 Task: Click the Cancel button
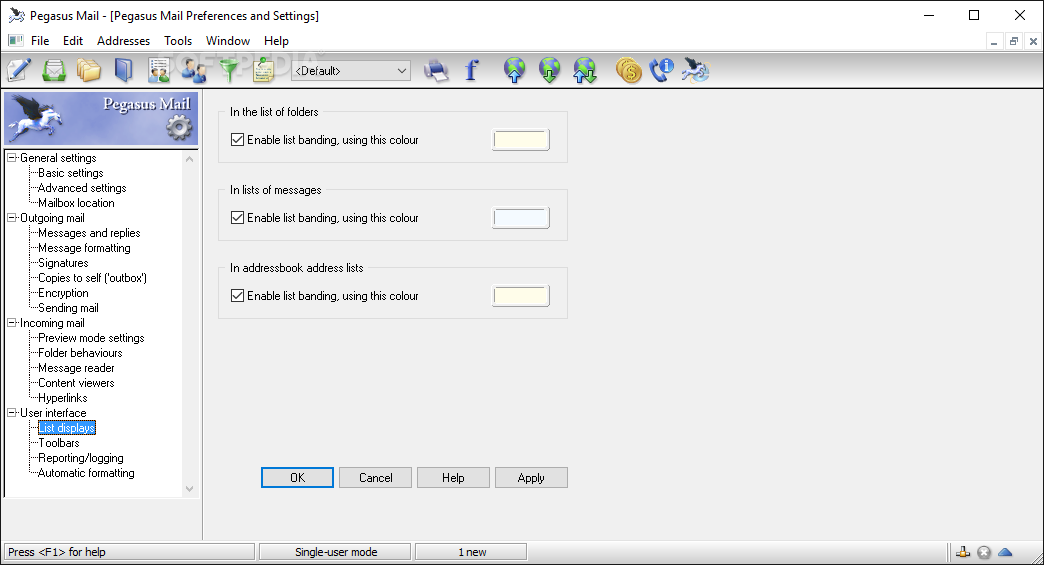tap(376, 478)
